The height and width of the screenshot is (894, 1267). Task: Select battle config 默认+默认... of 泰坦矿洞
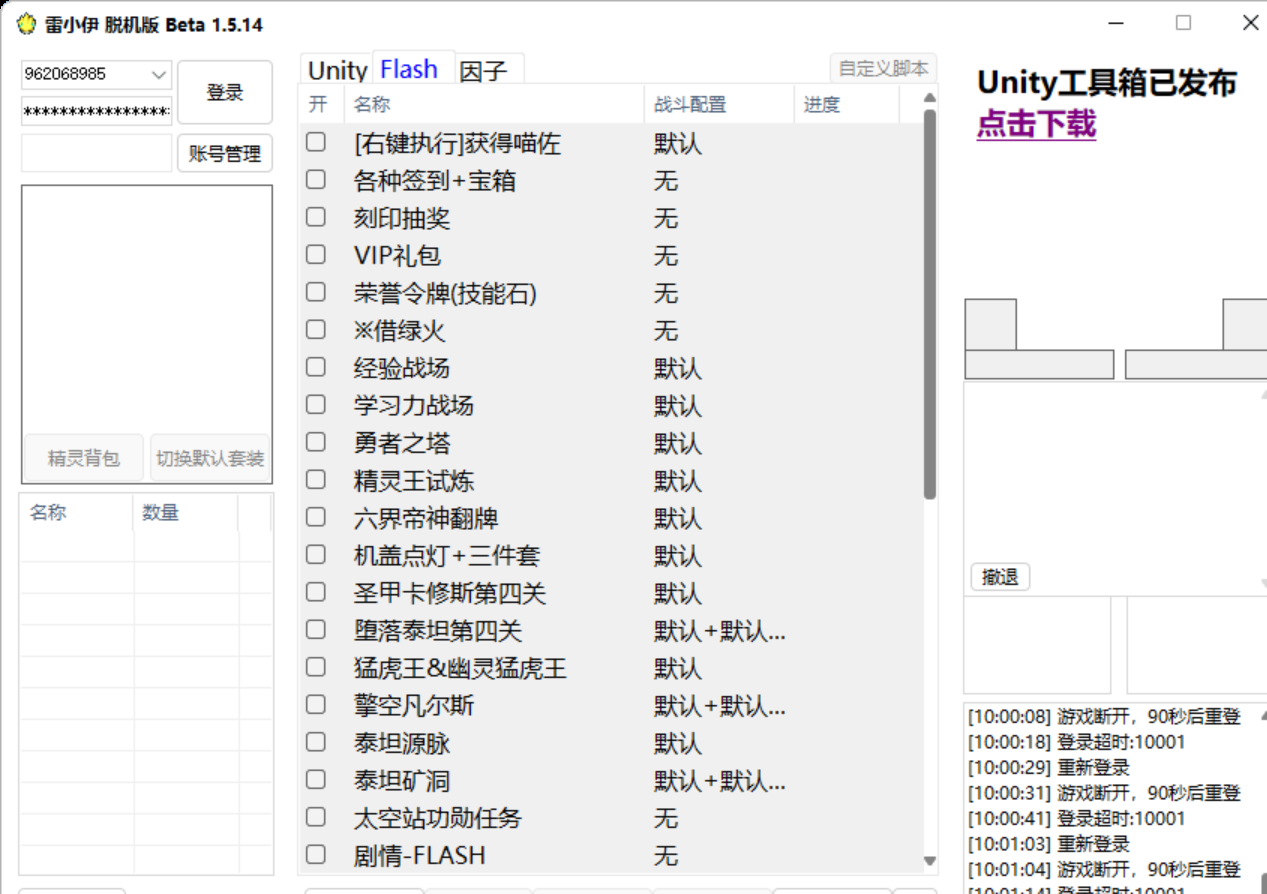(720, 781)
